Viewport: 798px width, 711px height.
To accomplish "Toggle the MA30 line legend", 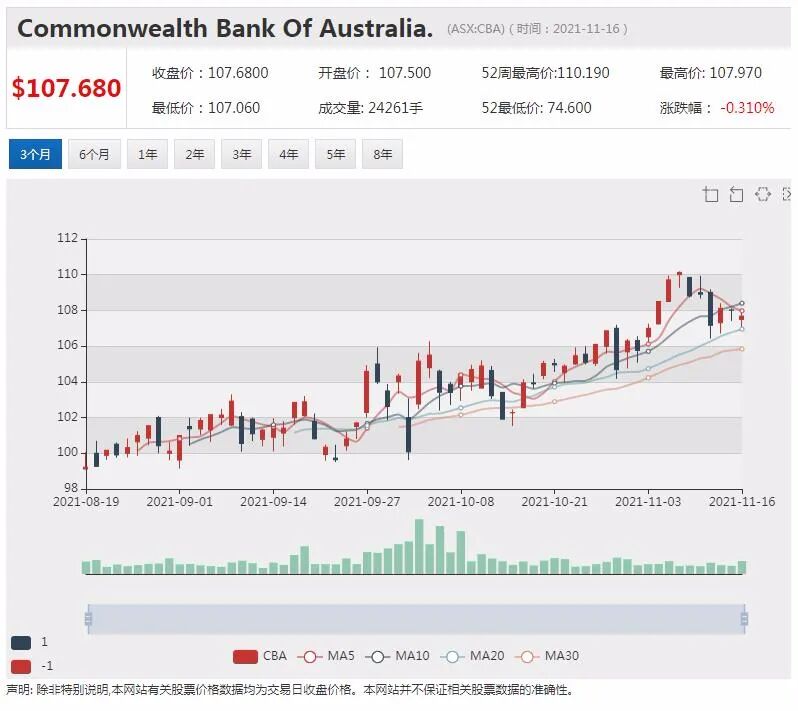I will tap(547, 656).
